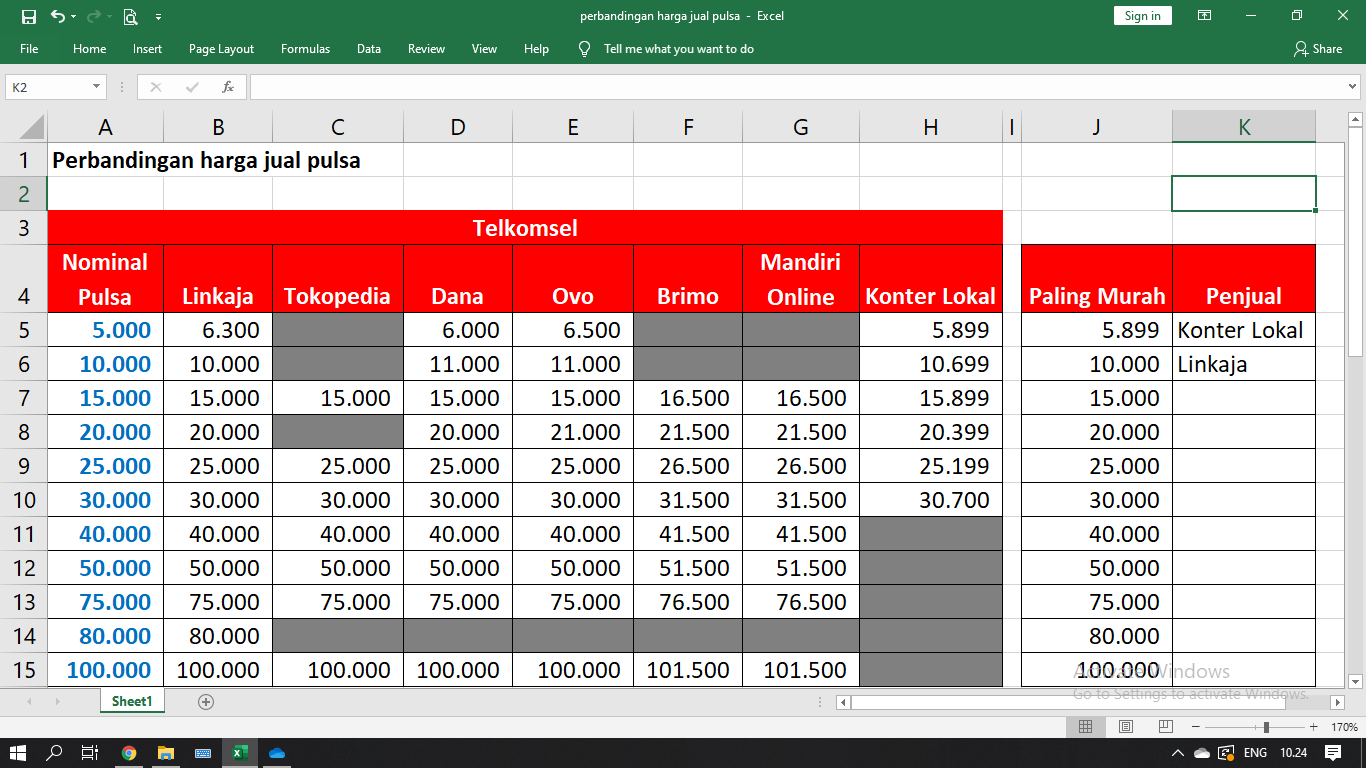
Task: Click the Insert Function fx icon
Action: click(228, 87)
